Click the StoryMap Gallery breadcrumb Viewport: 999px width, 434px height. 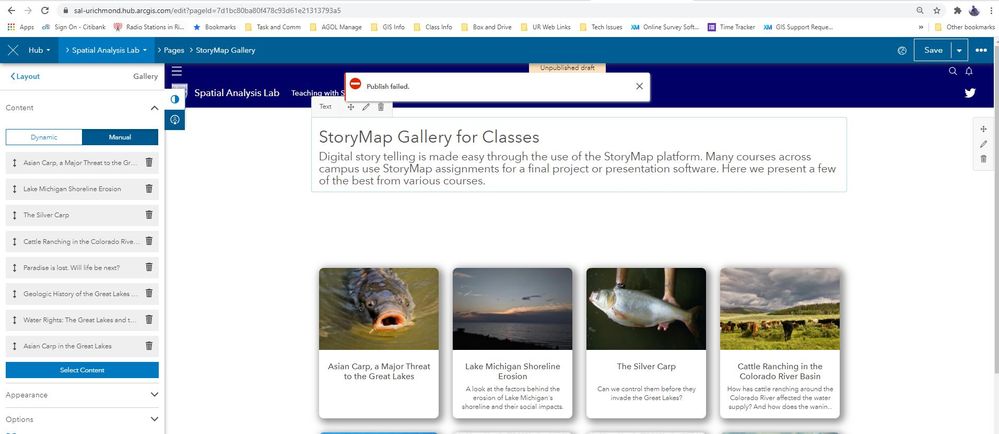[x=225, y=50]
